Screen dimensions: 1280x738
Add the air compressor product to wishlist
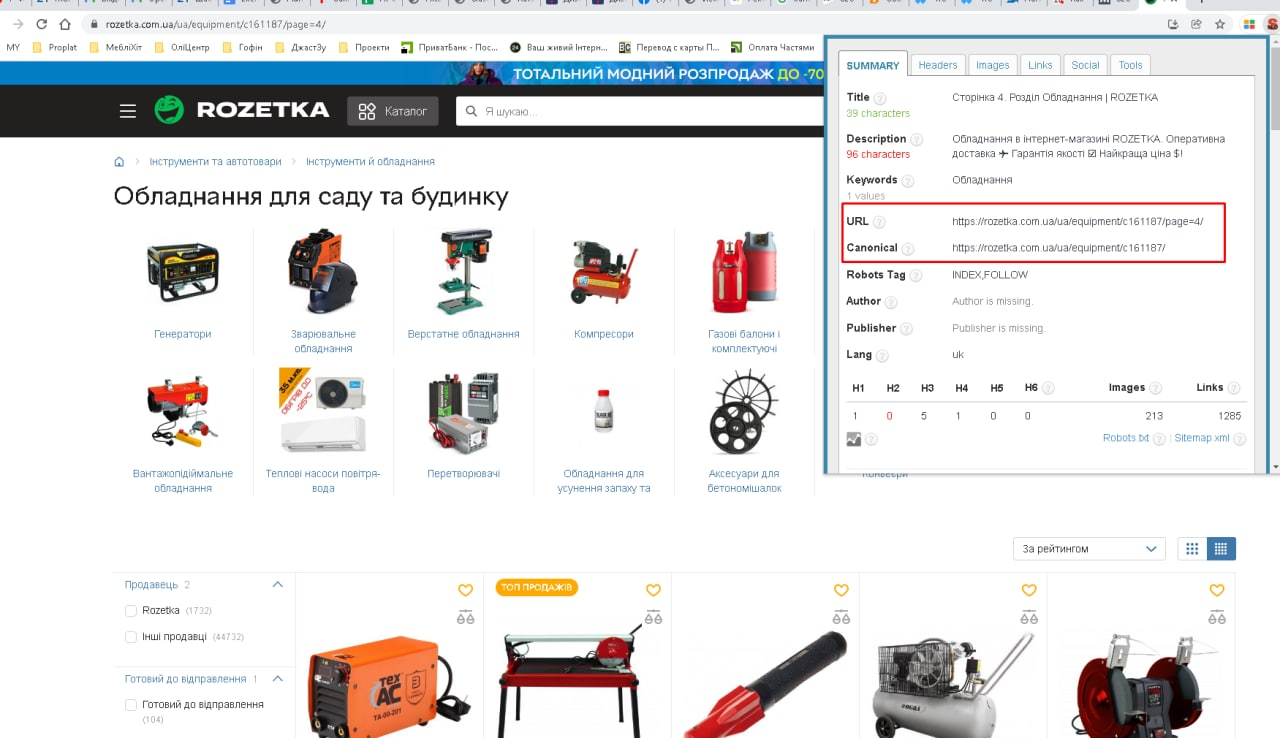(x=1029, y=591)
